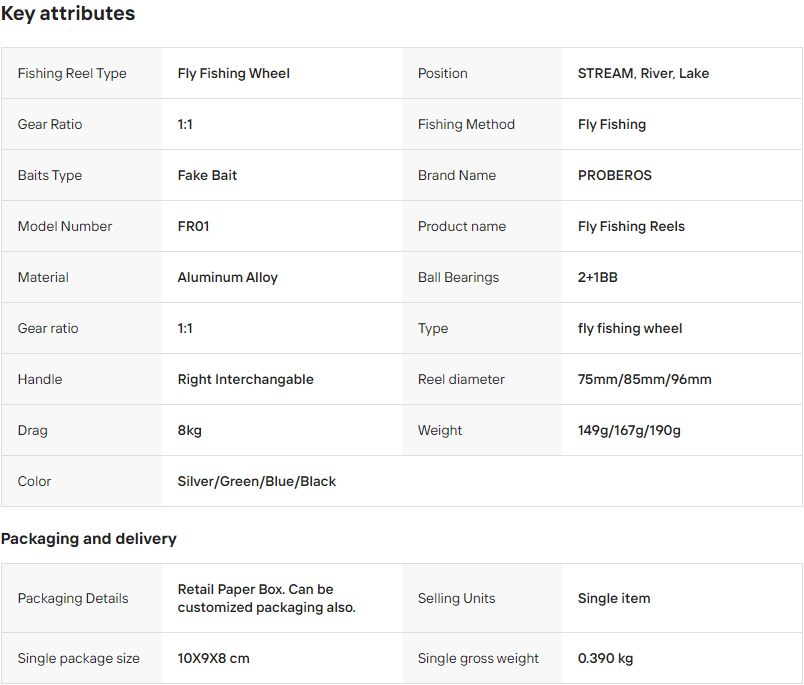
Task: Click the PROBEROS brand name value
Action: [614, 175]
